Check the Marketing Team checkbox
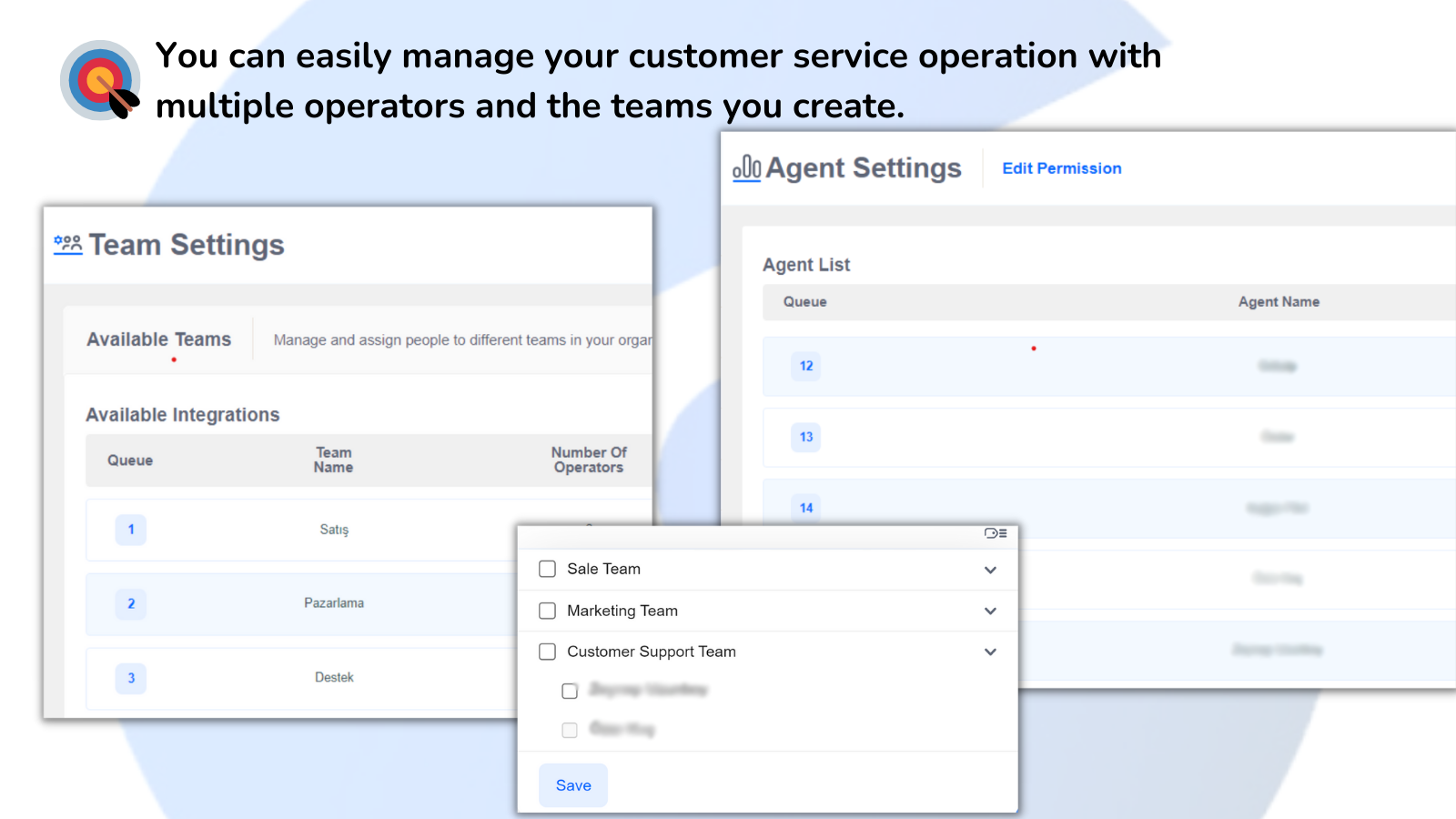The image size is (1456, 819). click(547, 611)
